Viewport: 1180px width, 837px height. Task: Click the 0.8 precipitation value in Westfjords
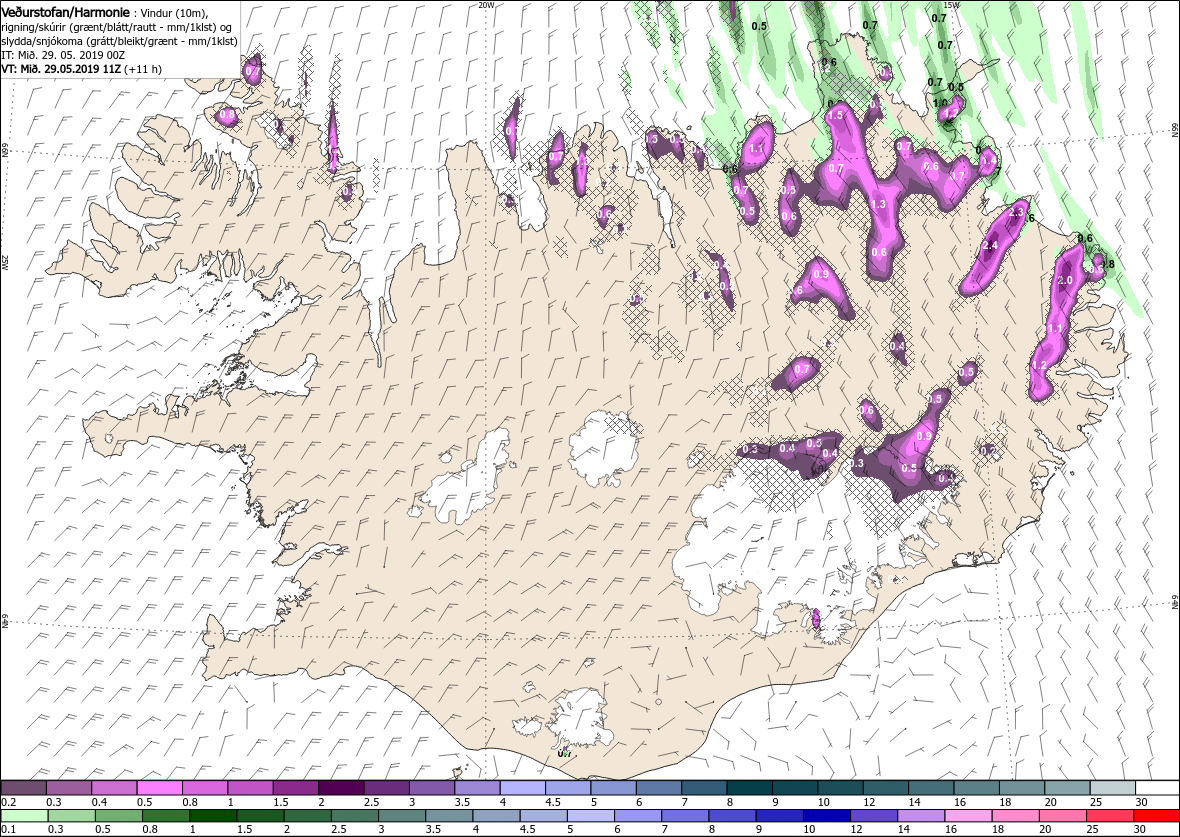227,115
